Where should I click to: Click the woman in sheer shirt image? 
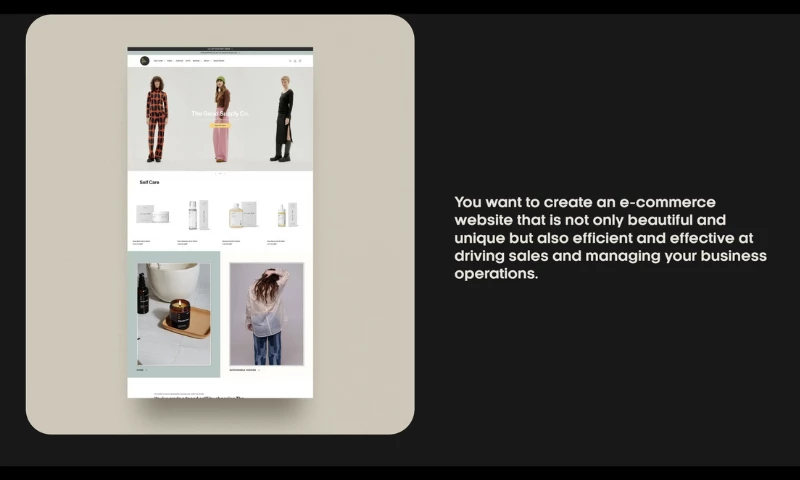pos(266,314)
